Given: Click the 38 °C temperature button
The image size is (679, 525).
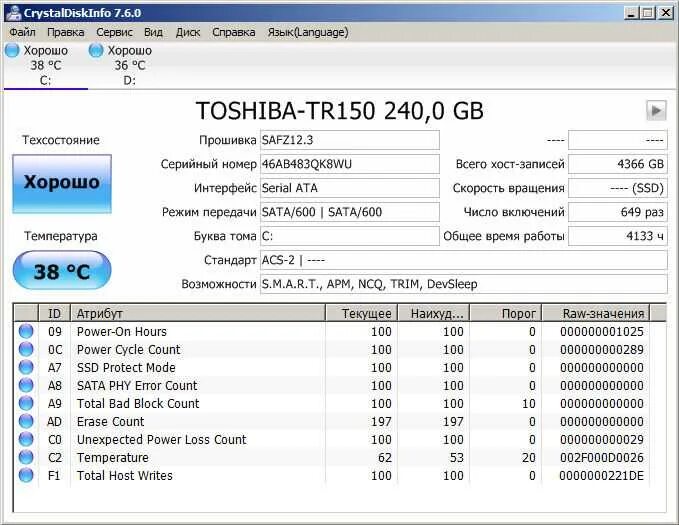Looking at the screenshot, I should pos(62,270).
